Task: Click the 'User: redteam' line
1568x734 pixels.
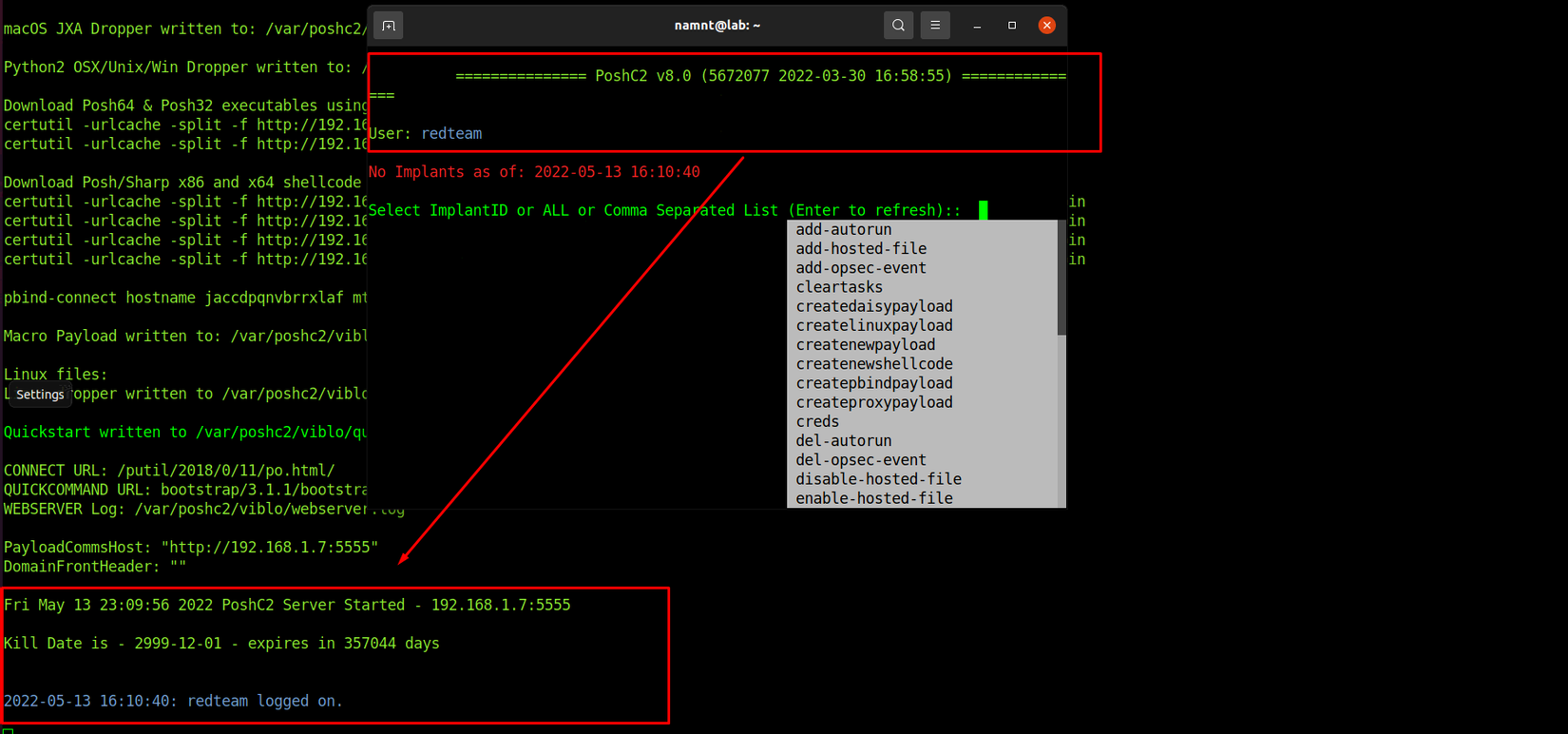Action: 426,134
